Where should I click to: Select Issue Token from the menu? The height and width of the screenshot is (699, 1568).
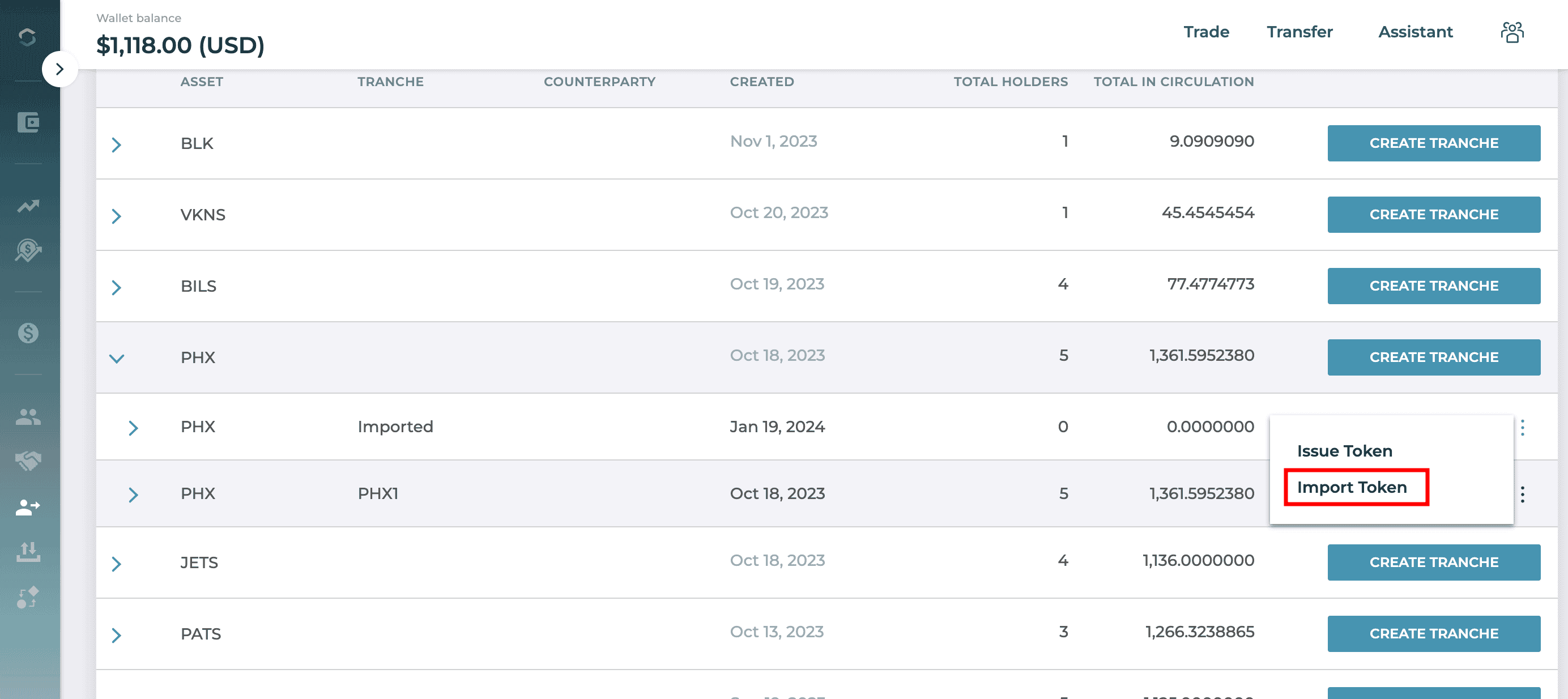click(x=1344, y=450)
